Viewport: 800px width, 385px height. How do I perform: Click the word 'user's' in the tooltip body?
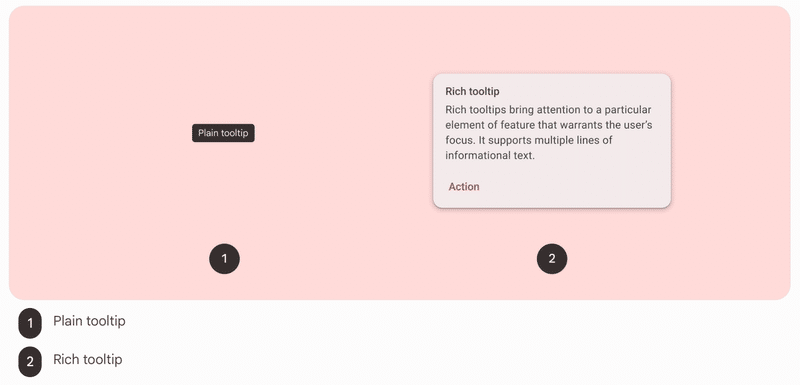[x=637, y=125]
